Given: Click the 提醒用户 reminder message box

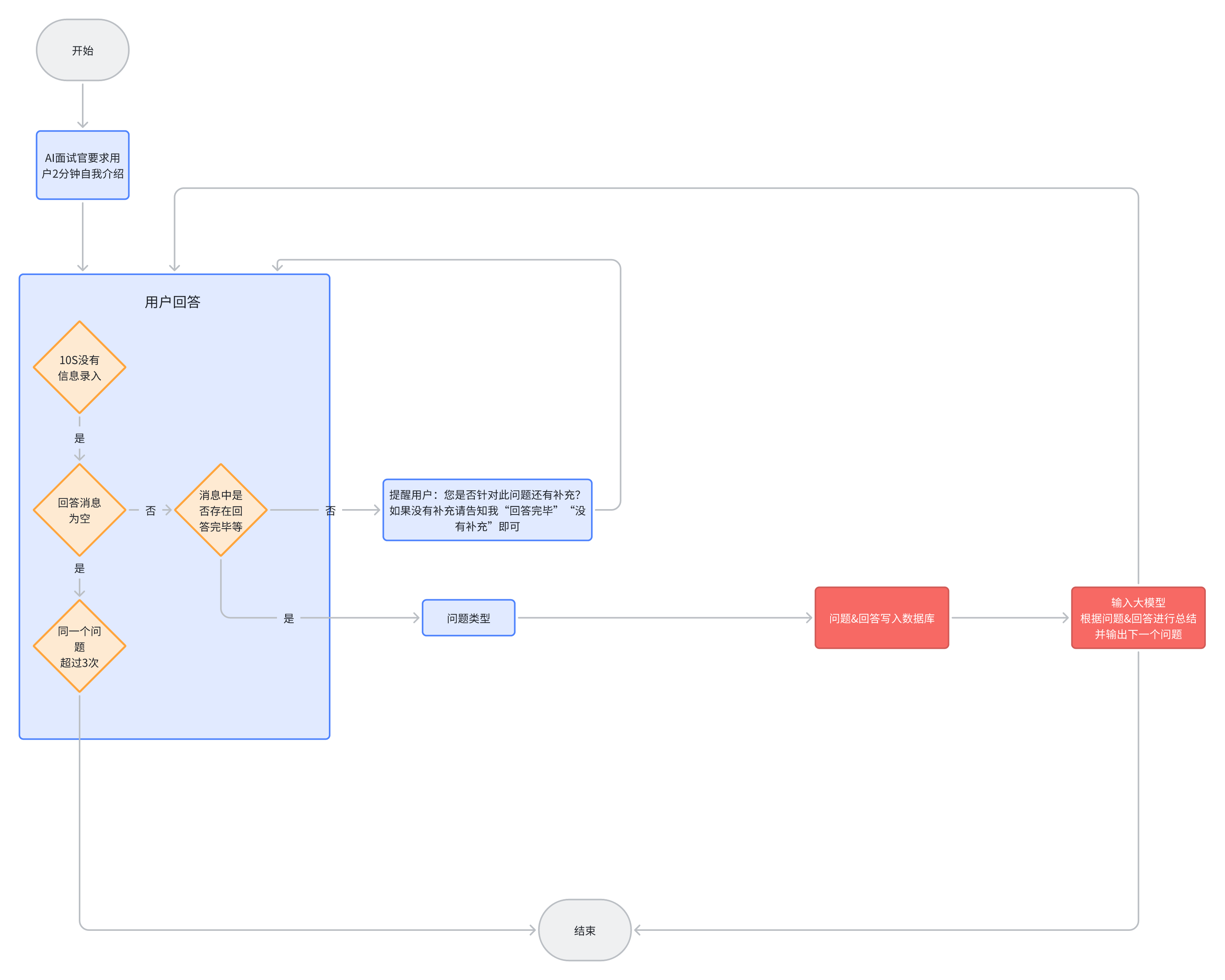Looking at the screenshot, I should coord(488,510).
